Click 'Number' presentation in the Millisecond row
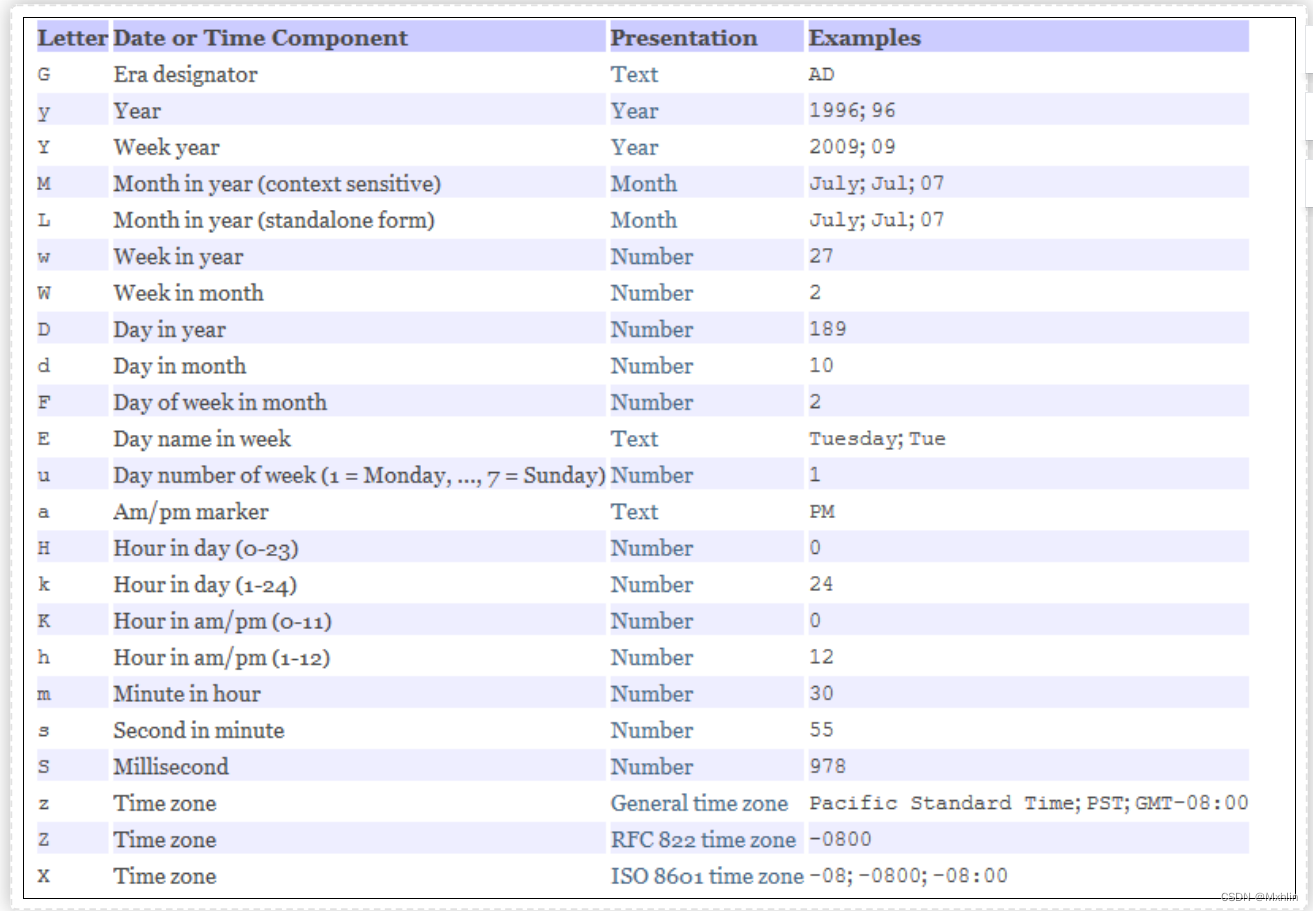The width and height of the screenshot is (1313, 911). click(x=651, y=767)
